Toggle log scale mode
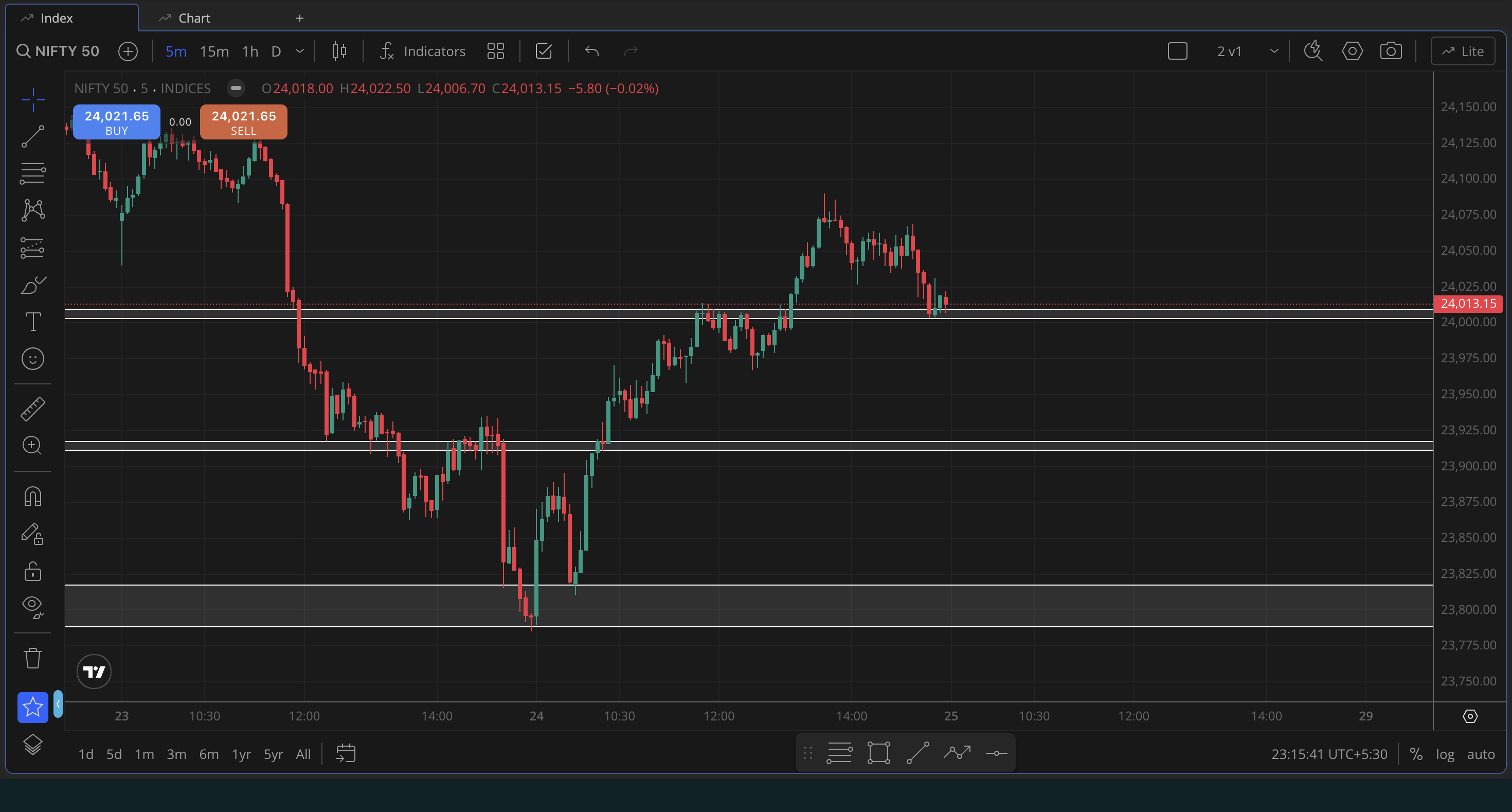 point(1445,754)
